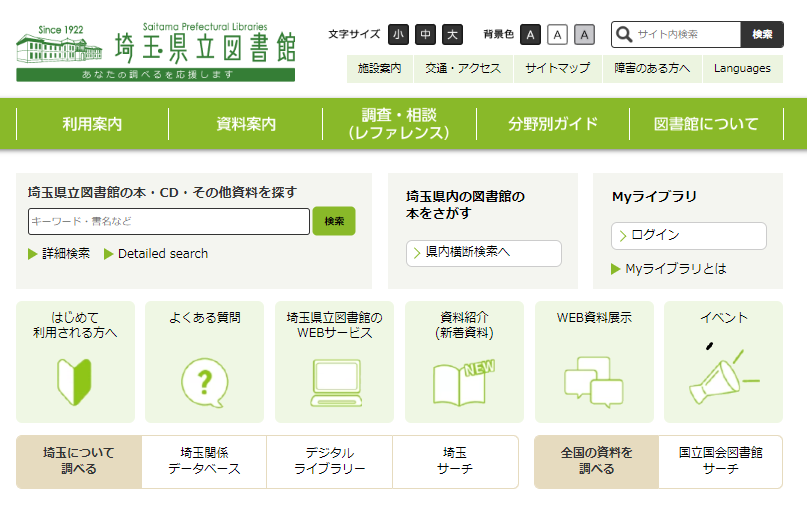Screen dimensions: 807x506
Task: Open 交通・アクセス page
Action: coord(463,68)
